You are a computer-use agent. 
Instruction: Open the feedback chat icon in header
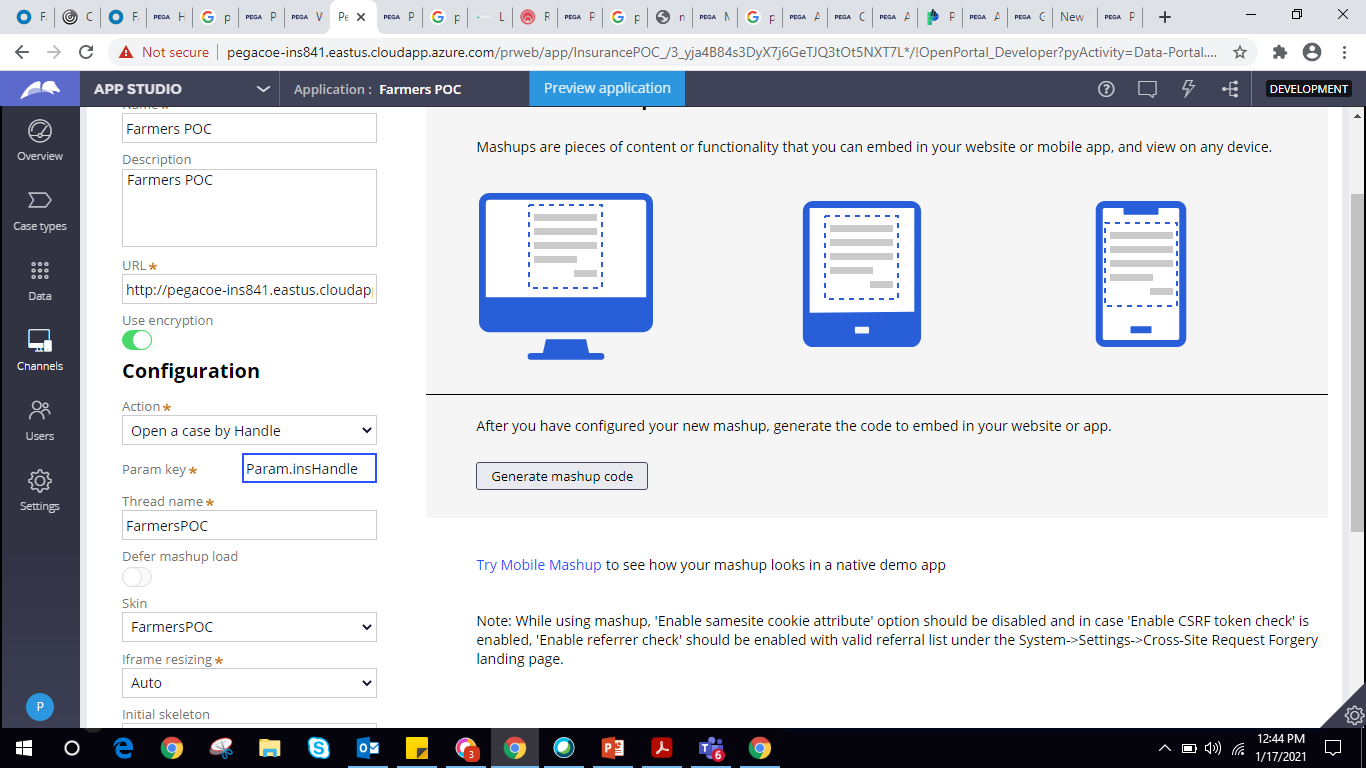click(1146, 88)
